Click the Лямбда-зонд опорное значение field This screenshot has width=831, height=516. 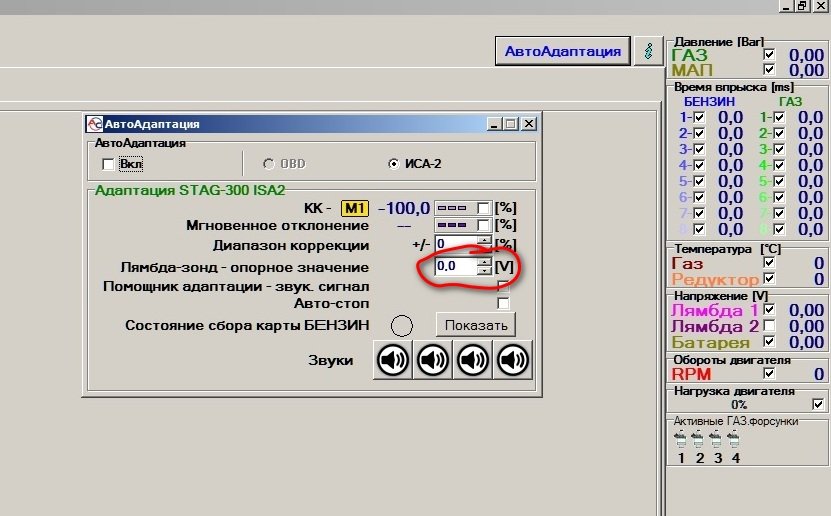point(456,266)
